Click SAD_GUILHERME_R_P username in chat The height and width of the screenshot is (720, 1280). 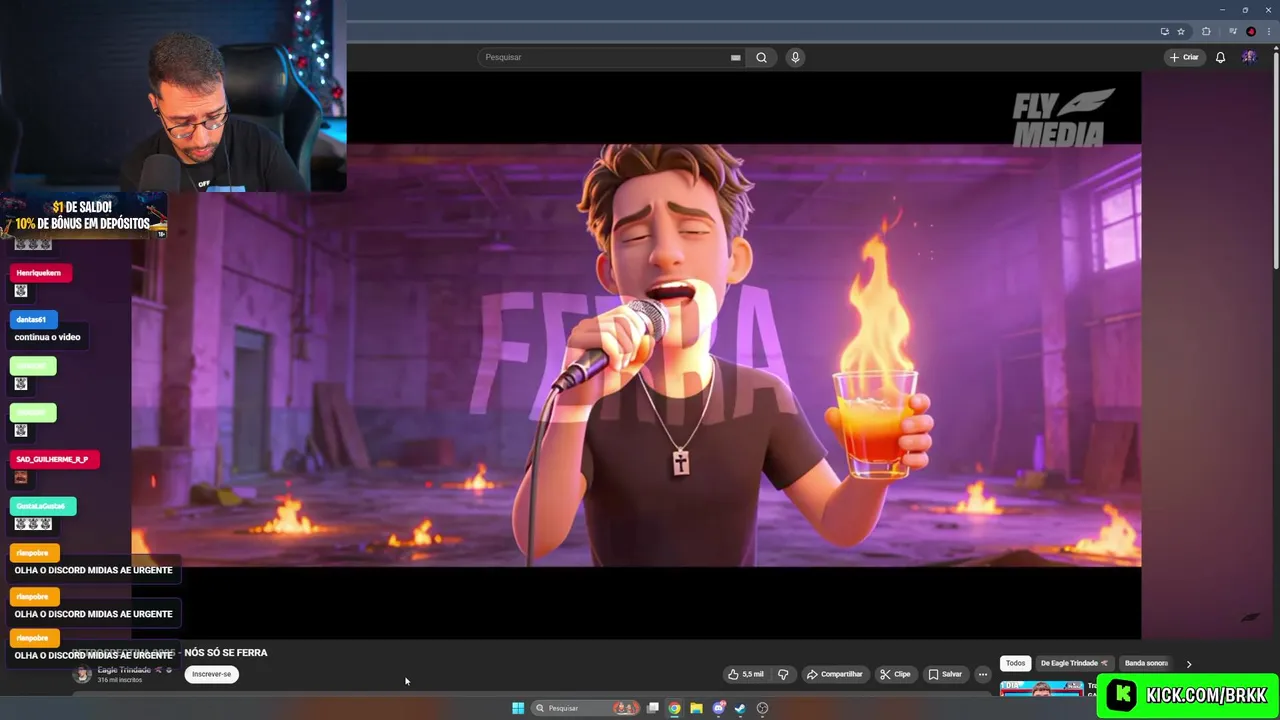(53, 459)
